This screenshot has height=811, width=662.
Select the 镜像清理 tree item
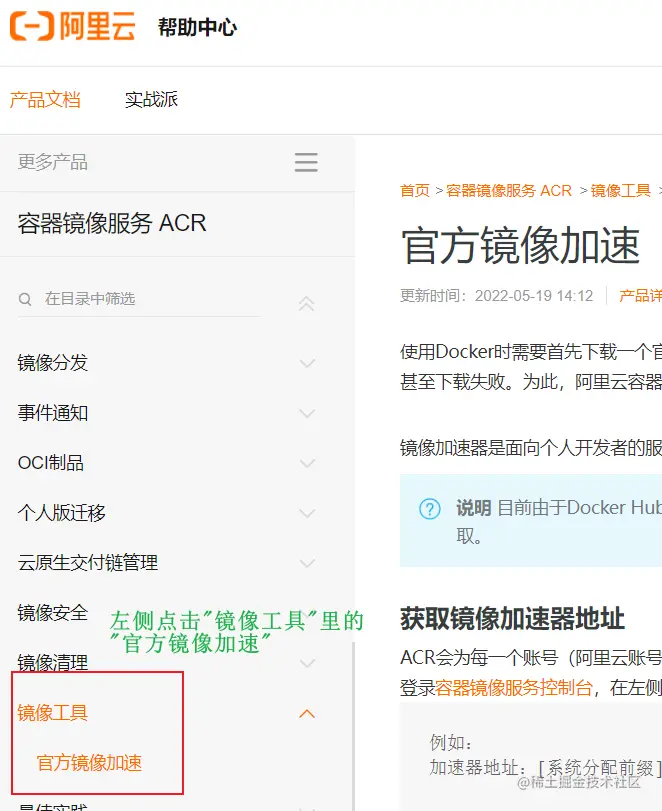tap(53, 663)
